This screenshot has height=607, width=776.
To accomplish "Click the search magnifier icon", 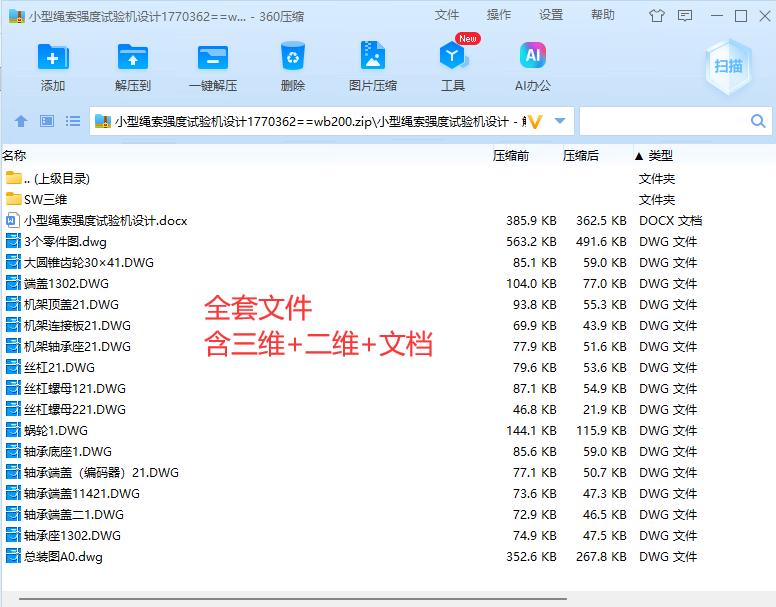I will tap(758, 121).
